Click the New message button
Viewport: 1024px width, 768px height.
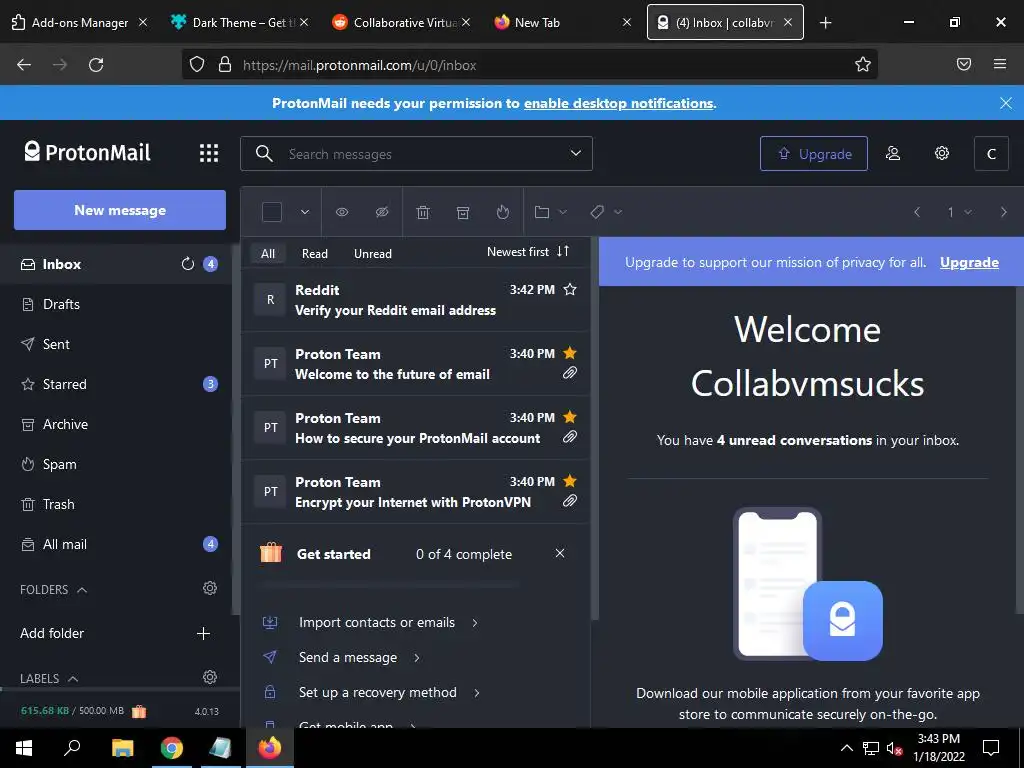[x=120, y=210]
